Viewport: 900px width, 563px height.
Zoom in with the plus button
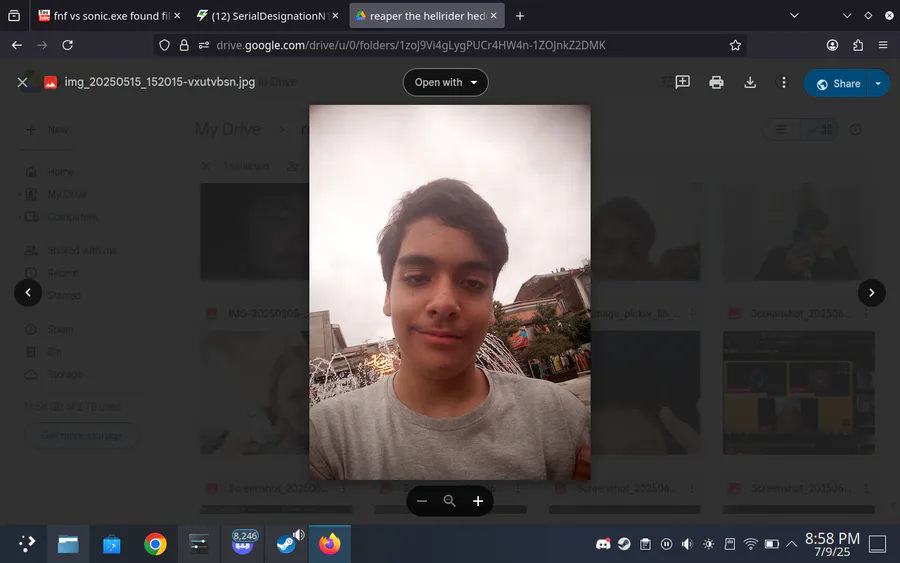click(478, 501)
